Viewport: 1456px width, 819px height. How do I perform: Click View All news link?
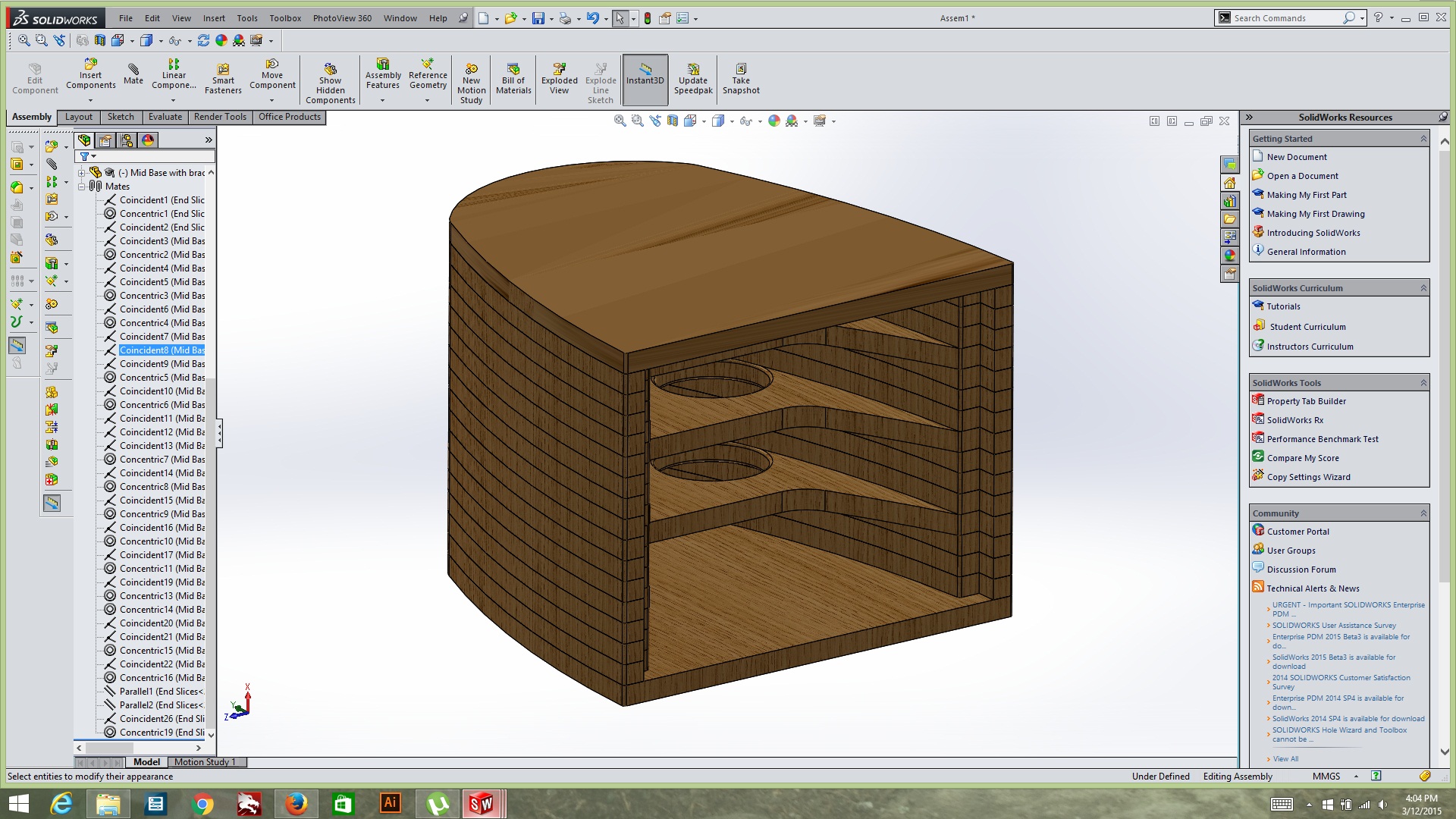[1285, 758]
